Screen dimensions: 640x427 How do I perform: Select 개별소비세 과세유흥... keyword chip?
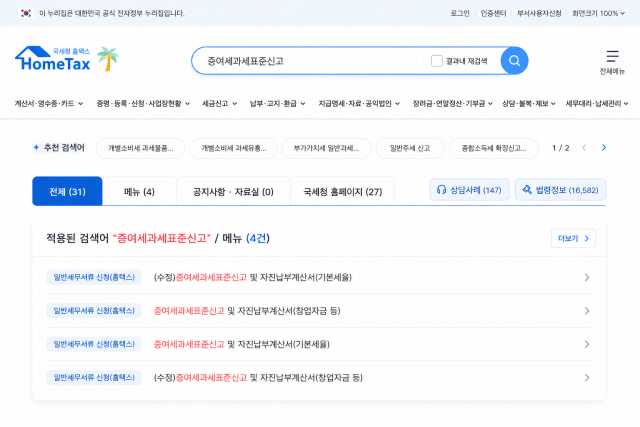tap(233, 148)
